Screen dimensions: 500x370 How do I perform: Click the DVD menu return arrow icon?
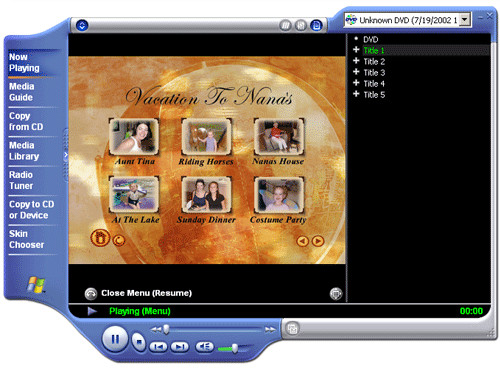tap(119, 240)
